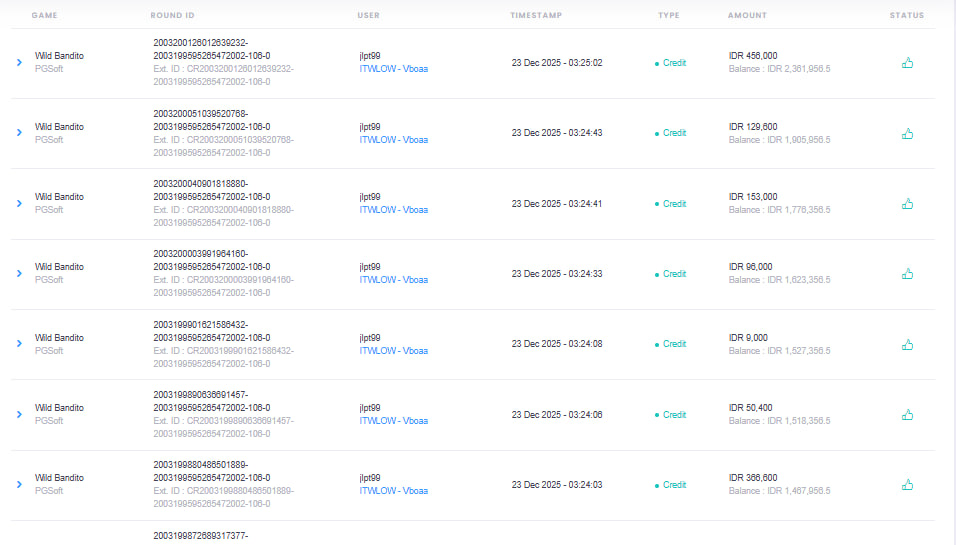Click amount IDR 386,600
Viewport: 956px width, 545px height.
pos(753,478)
